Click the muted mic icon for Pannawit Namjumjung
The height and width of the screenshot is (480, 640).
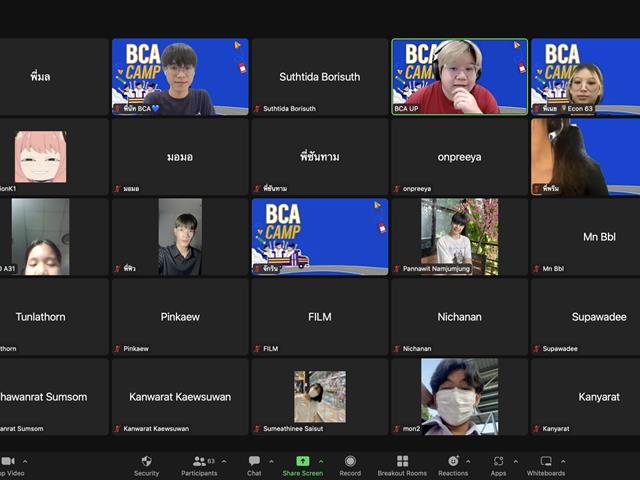coord(397,269)
